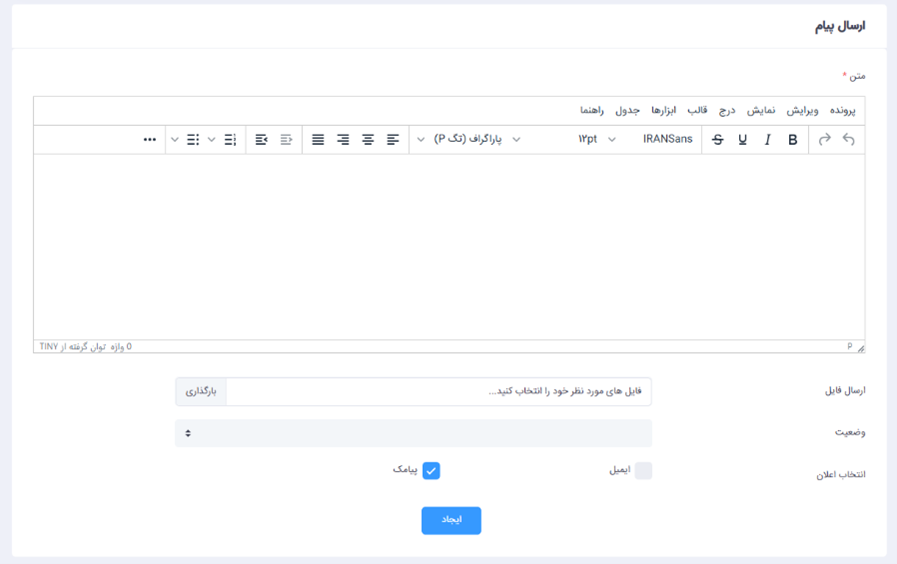Open the پرونده menu
897x564 pixels.
click(842, 110)
